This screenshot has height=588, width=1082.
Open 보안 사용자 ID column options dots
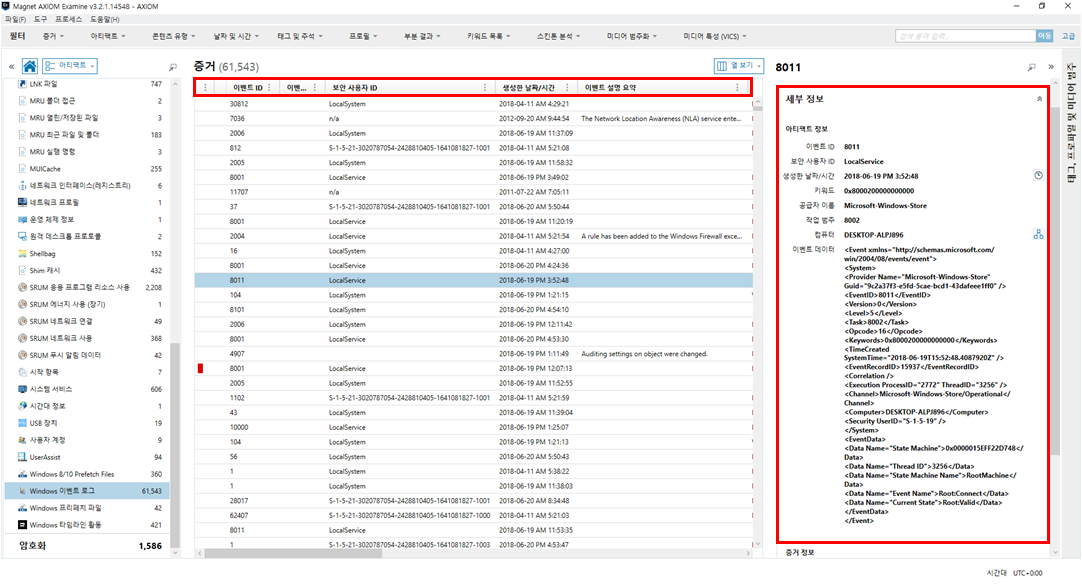pyautogui.click(x=484, y=88)
